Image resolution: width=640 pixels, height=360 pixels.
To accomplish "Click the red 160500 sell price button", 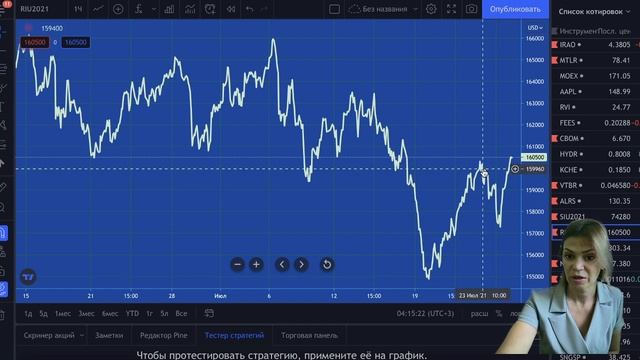I will coord(35,42).
